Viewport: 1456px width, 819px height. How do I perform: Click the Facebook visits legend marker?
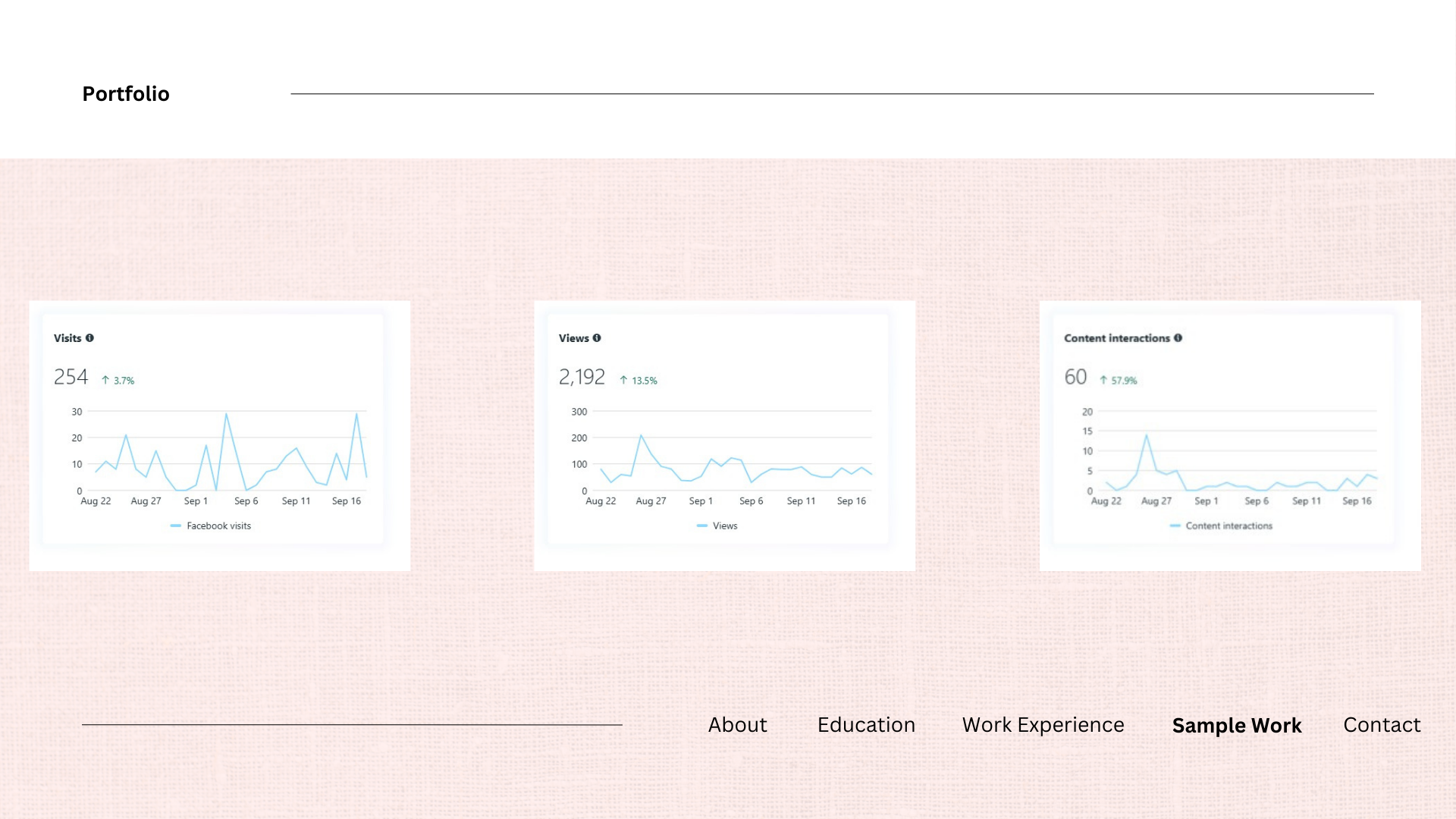(176, 526)
